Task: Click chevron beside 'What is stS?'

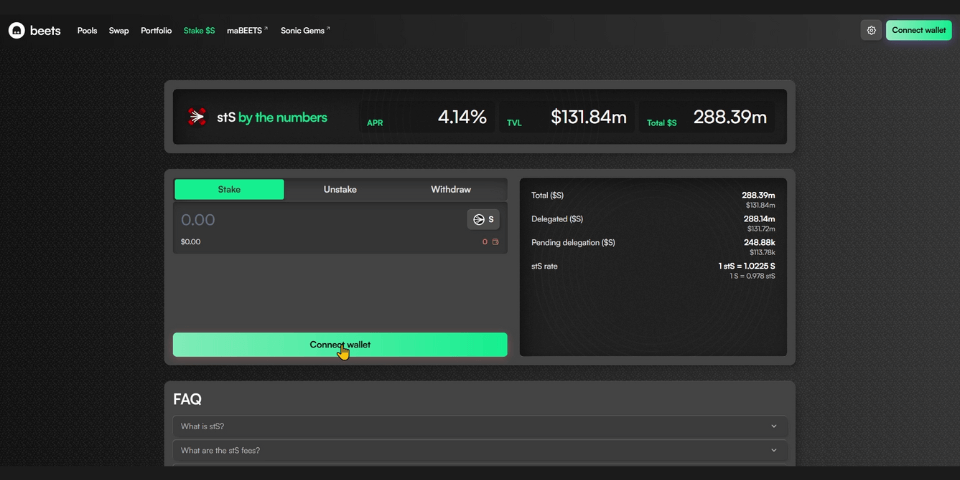Action: click(774, 426)
